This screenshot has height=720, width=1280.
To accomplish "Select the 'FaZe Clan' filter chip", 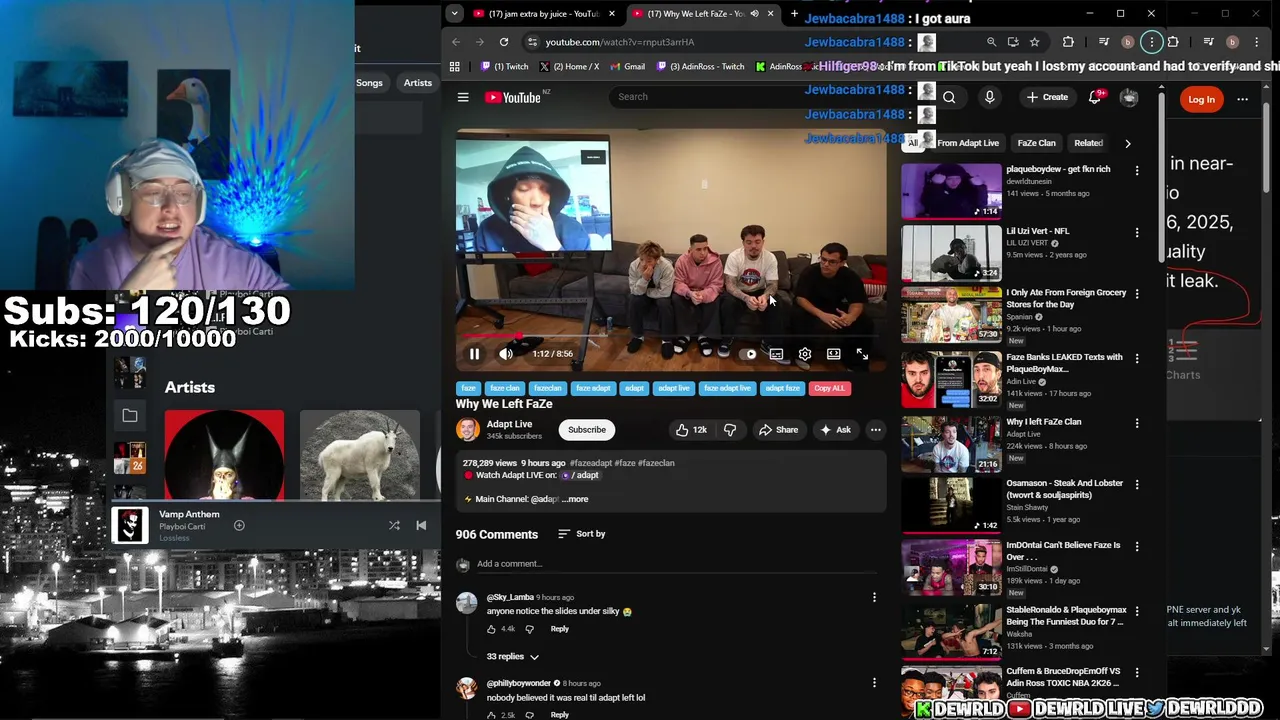I will click(x=1036, y=143).
